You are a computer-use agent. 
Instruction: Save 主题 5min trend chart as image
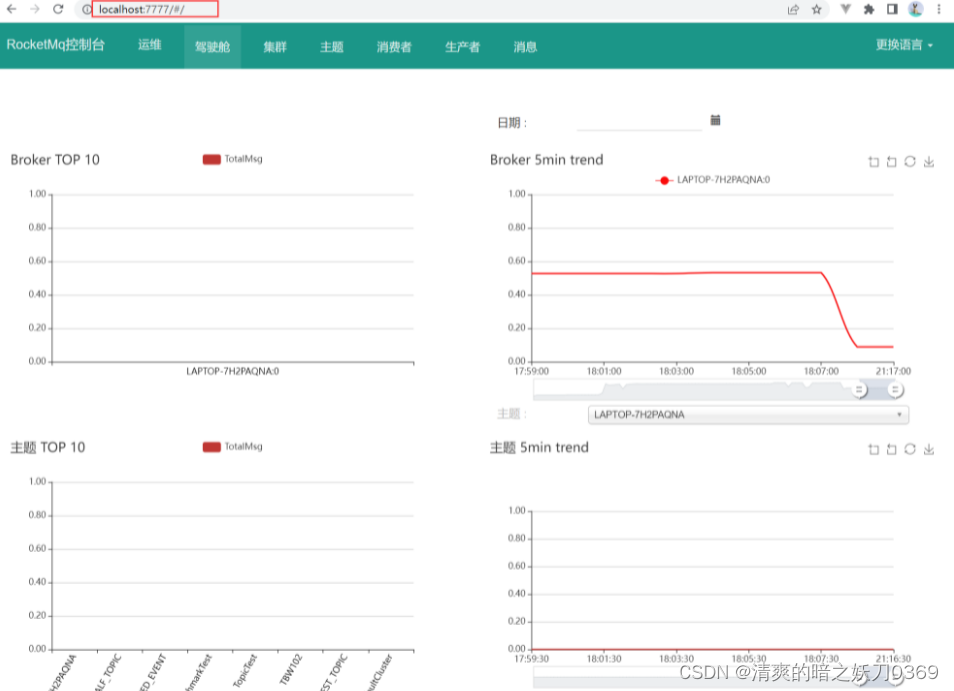(x=928, y=449)
